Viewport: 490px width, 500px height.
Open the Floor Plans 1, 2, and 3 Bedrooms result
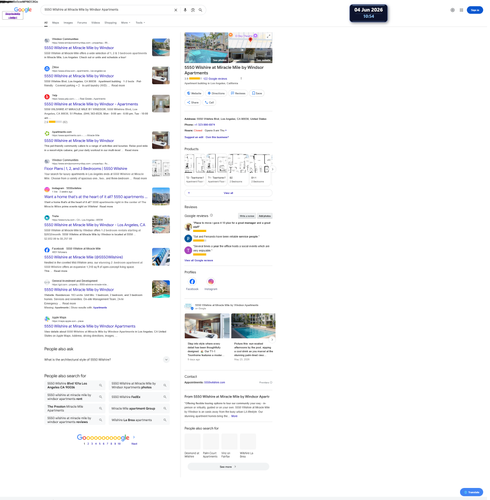click(86, 169)
